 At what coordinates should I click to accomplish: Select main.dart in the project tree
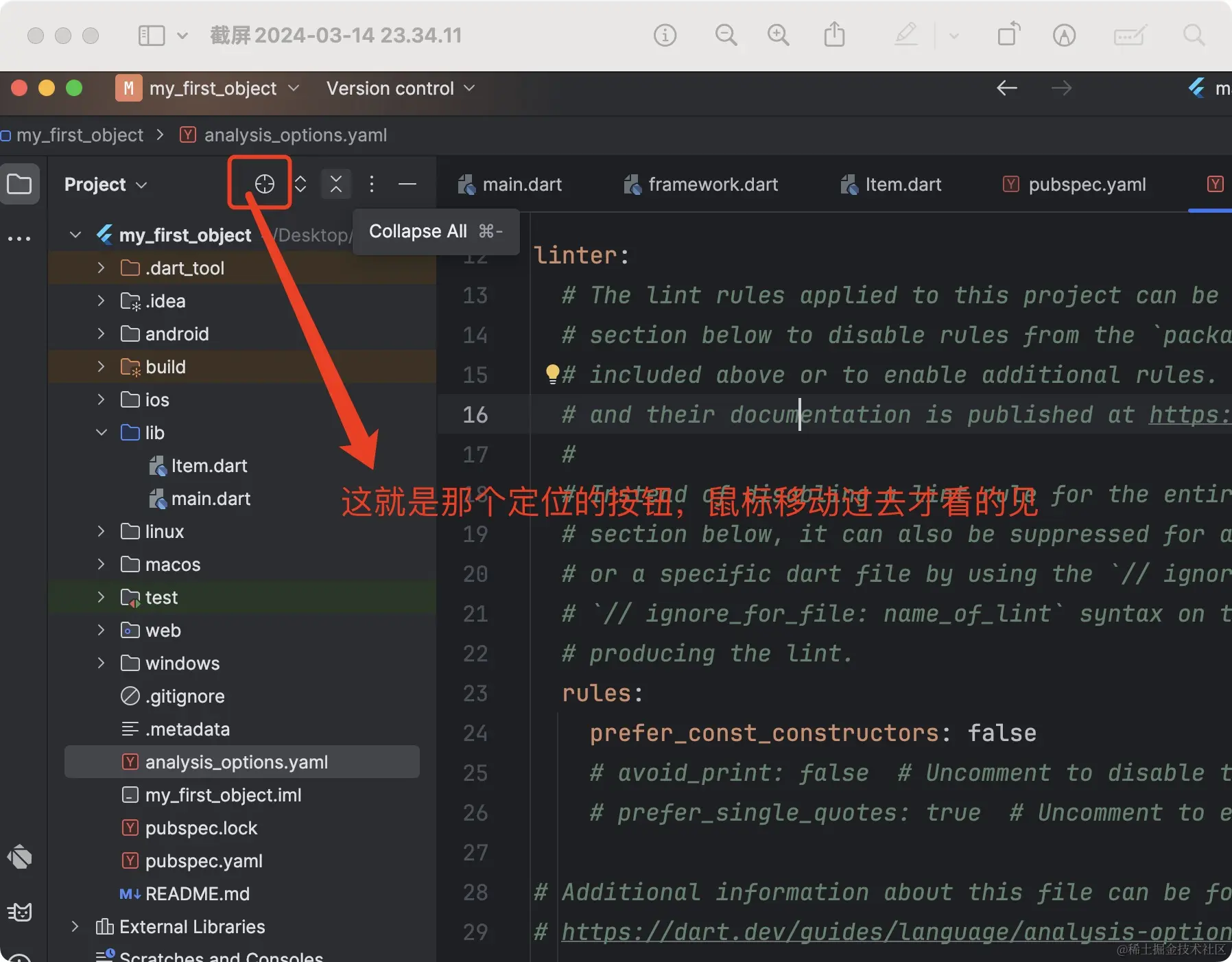click(x=211, y=499)
